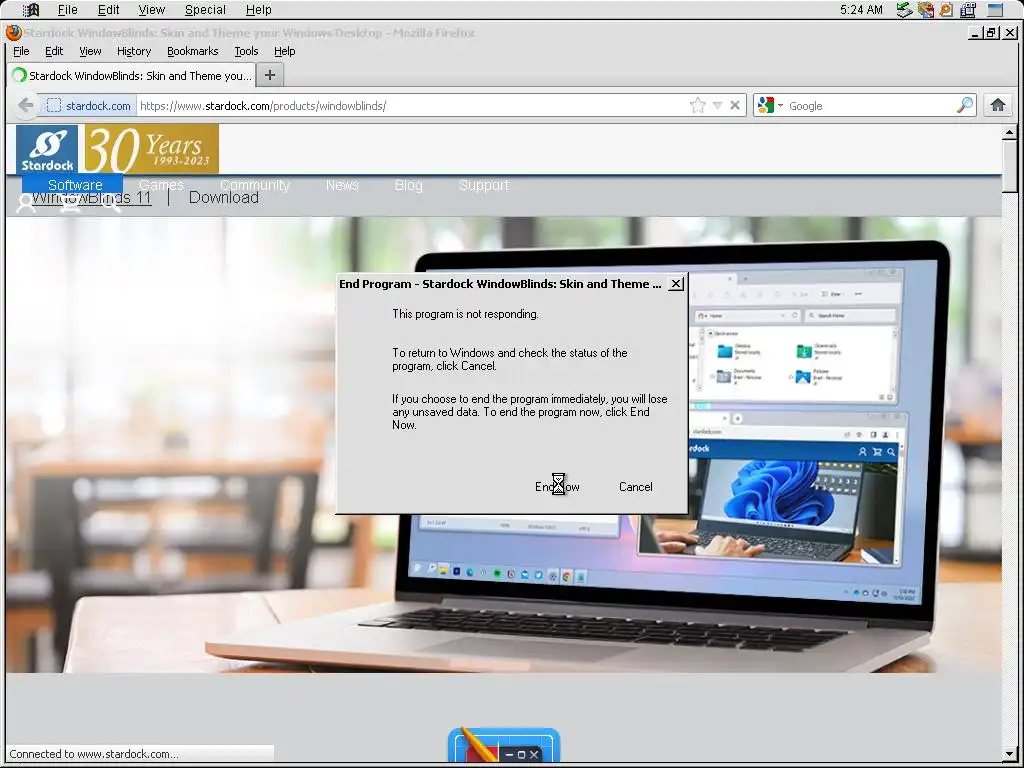Viewport: 1024px width, 768px height.
Task: Open the Firefox Edit menu
Action: tap(54, 51)
